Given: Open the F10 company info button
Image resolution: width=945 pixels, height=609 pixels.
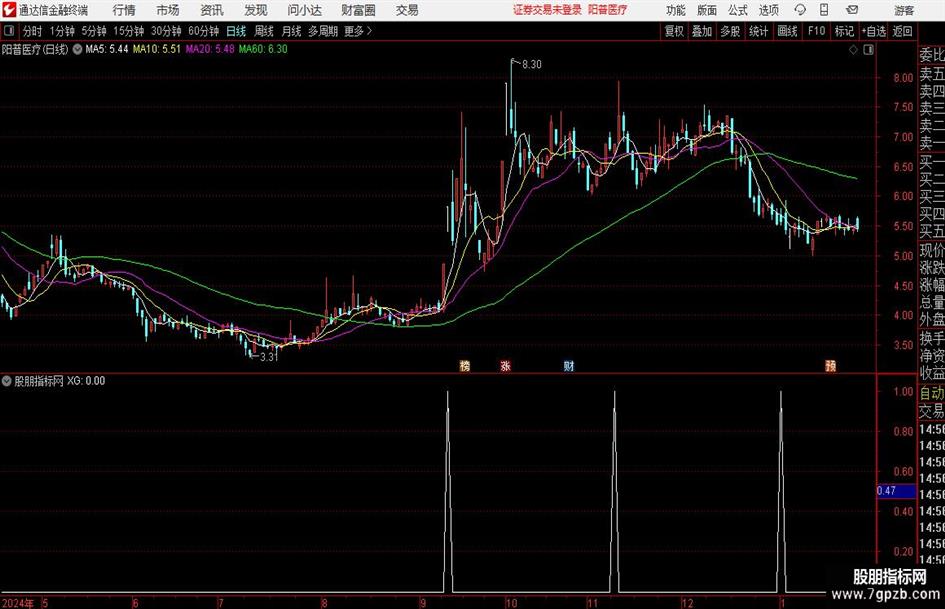Looking at the screenshot, I should click(817, 31).
